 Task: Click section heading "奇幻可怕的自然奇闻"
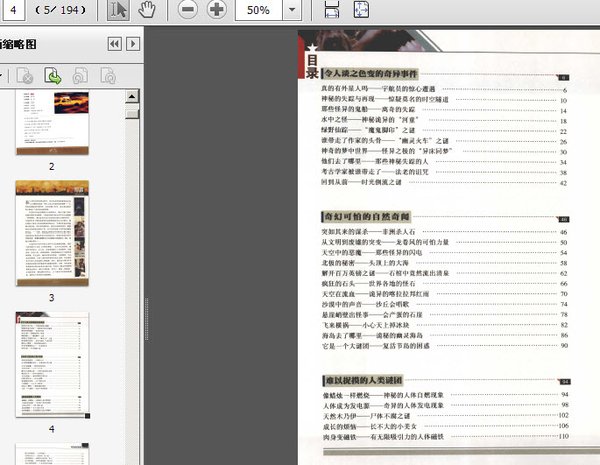coord(367,216)
